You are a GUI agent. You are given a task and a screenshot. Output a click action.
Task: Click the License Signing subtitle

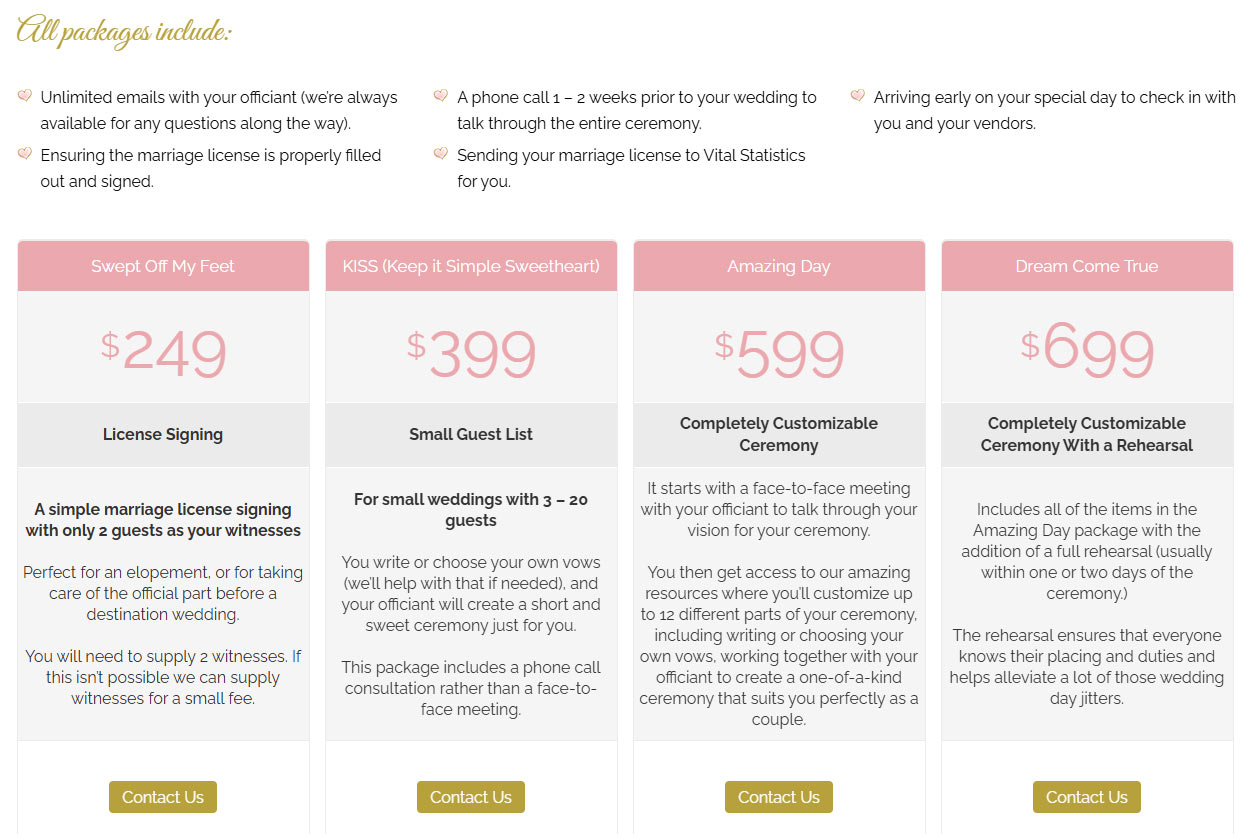click(163, 434)
